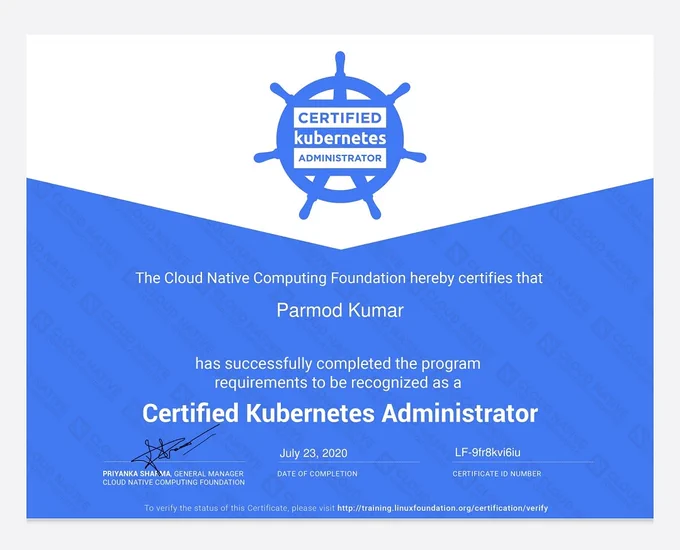Image resolution: width=680 pixels, height=550 pixels.
Task: Click the Certified Kubernetes Administrator wheel logo
Action: click(340, 136)
